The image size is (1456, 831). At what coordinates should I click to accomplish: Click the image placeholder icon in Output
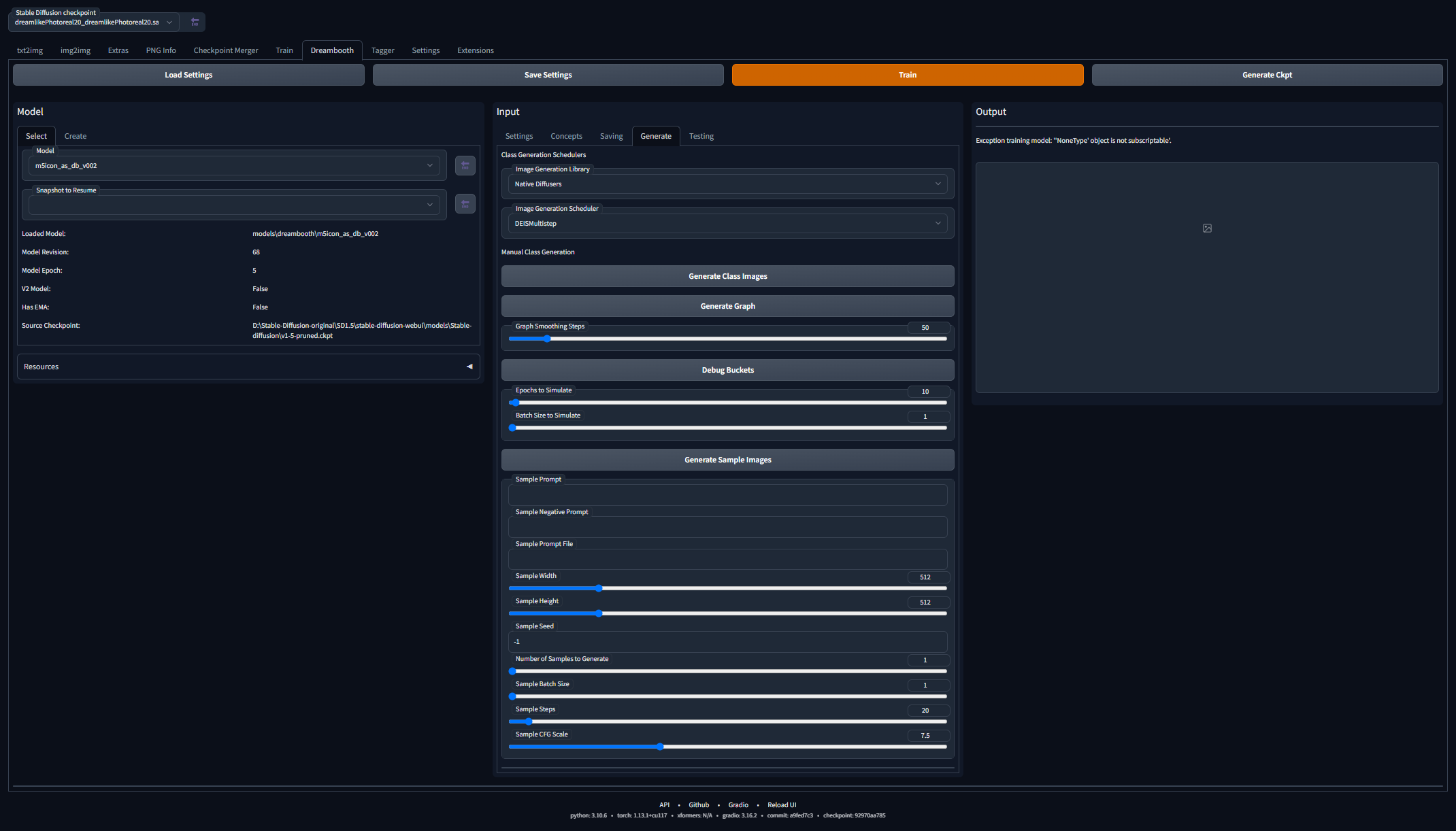[x=1207, y=228]
